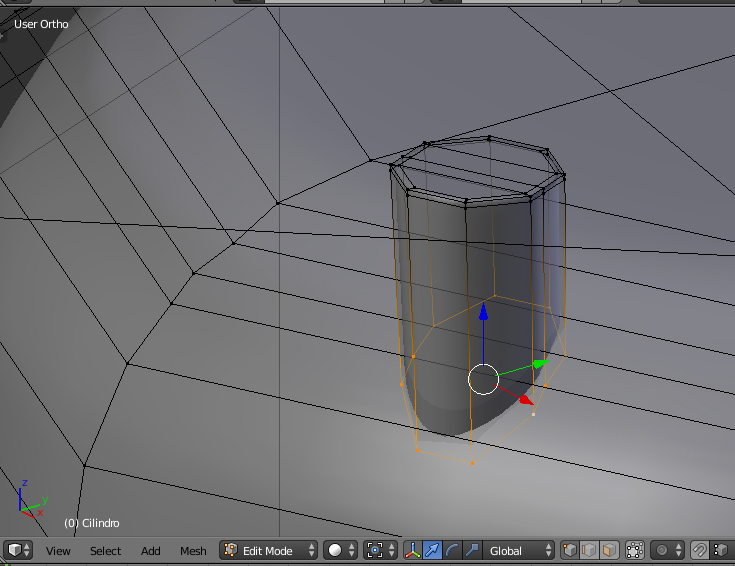Open the View menu

(x=58, y=551)
